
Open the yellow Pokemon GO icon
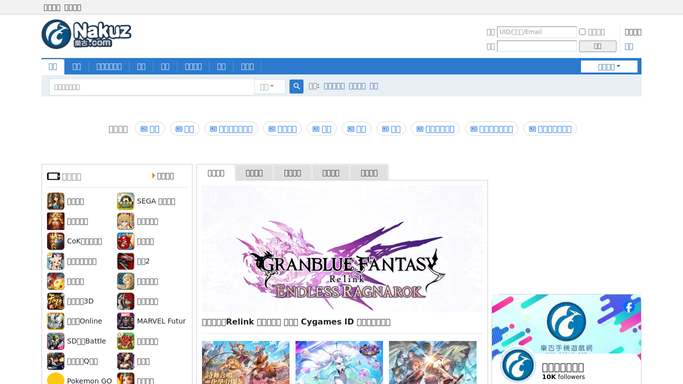click(56, 379)
